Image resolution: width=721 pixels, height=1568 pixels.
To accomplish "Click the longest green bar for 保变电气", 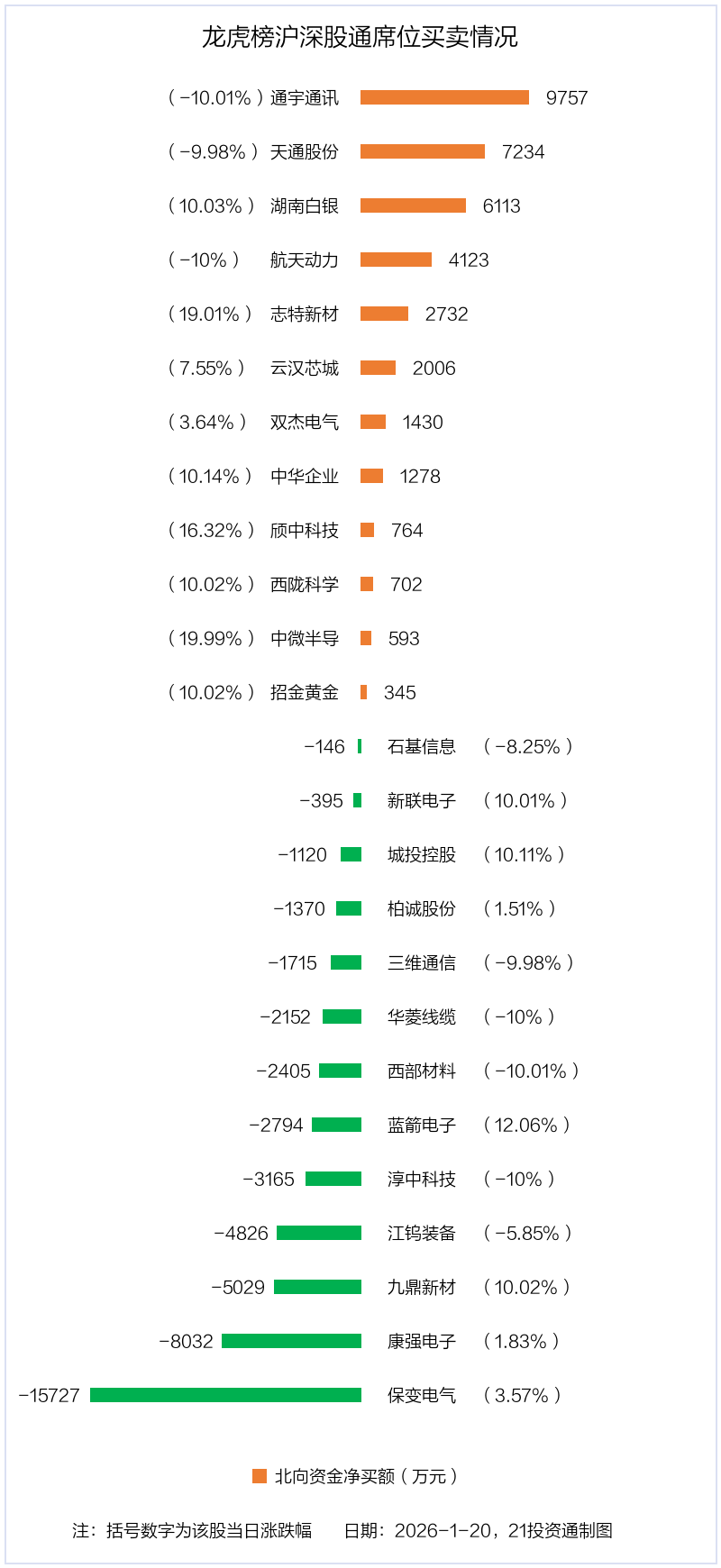I will point(225,1395).
